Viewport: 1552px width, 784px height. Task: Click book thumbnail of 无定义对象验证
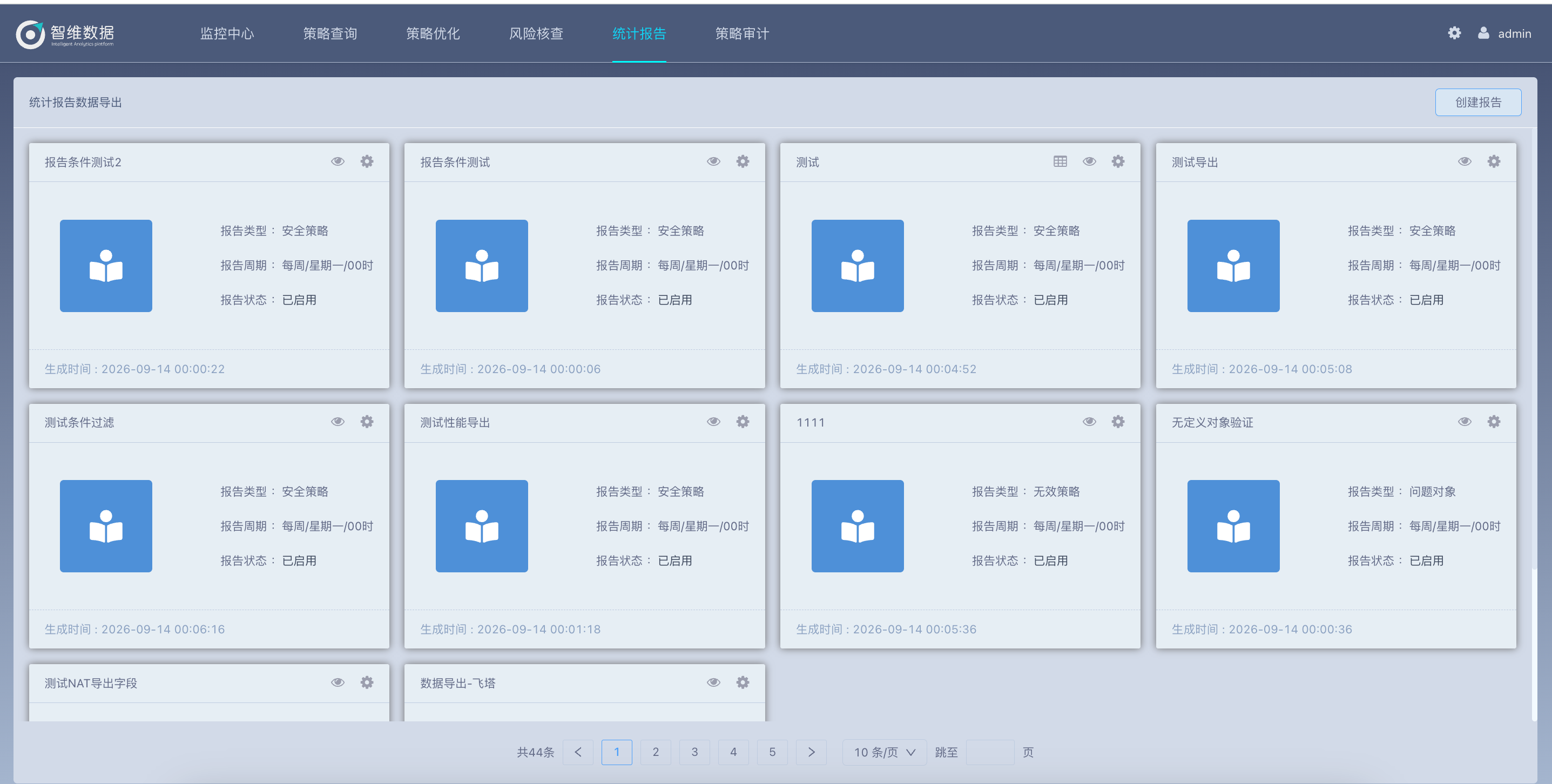1233,526
